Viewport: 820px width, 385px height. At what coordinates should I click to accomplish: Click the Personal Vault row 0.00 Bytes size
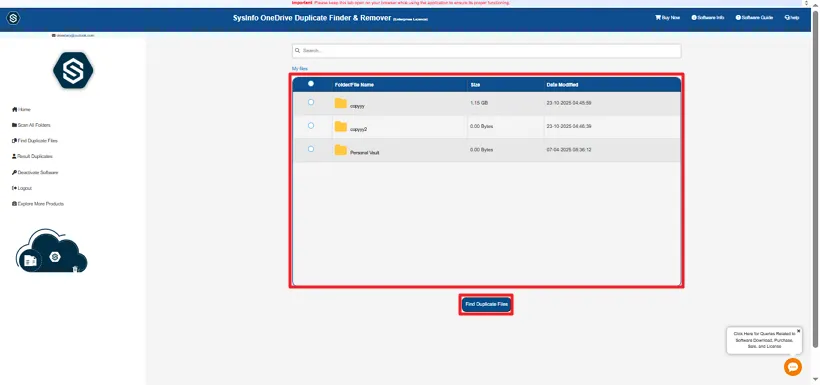tap(482, 150)
